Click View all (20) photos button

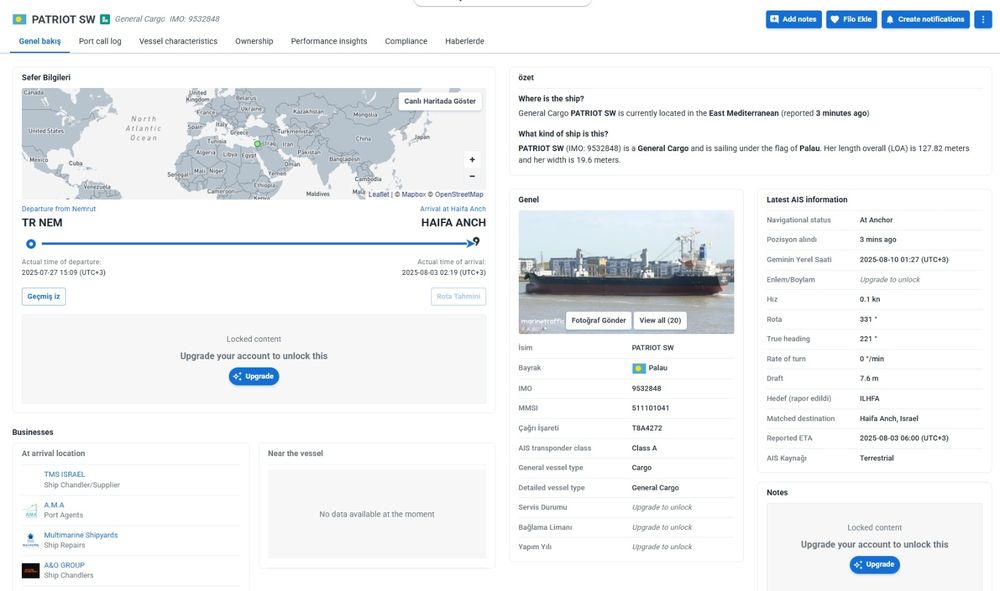pyautogui.click(x=660, y=320)
